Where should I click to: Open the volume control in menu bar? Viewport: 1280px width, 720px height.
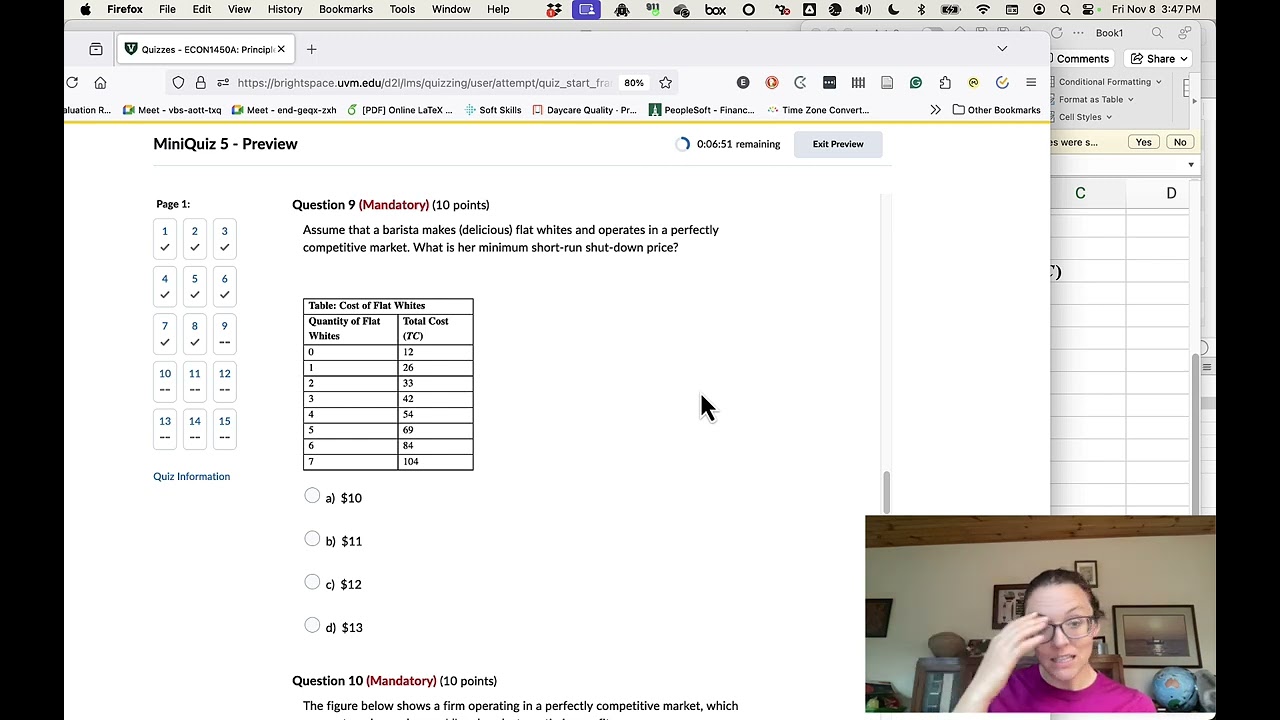pos(865,9)
